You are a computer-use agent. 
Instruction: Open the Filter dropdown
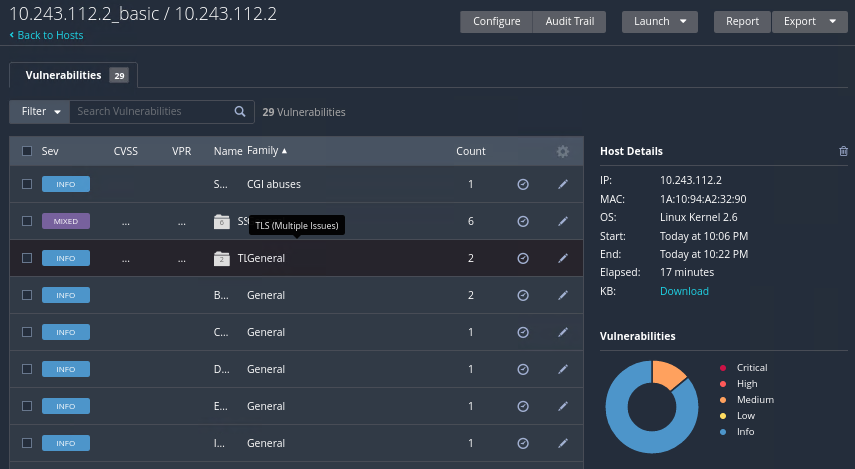point(40,112)
